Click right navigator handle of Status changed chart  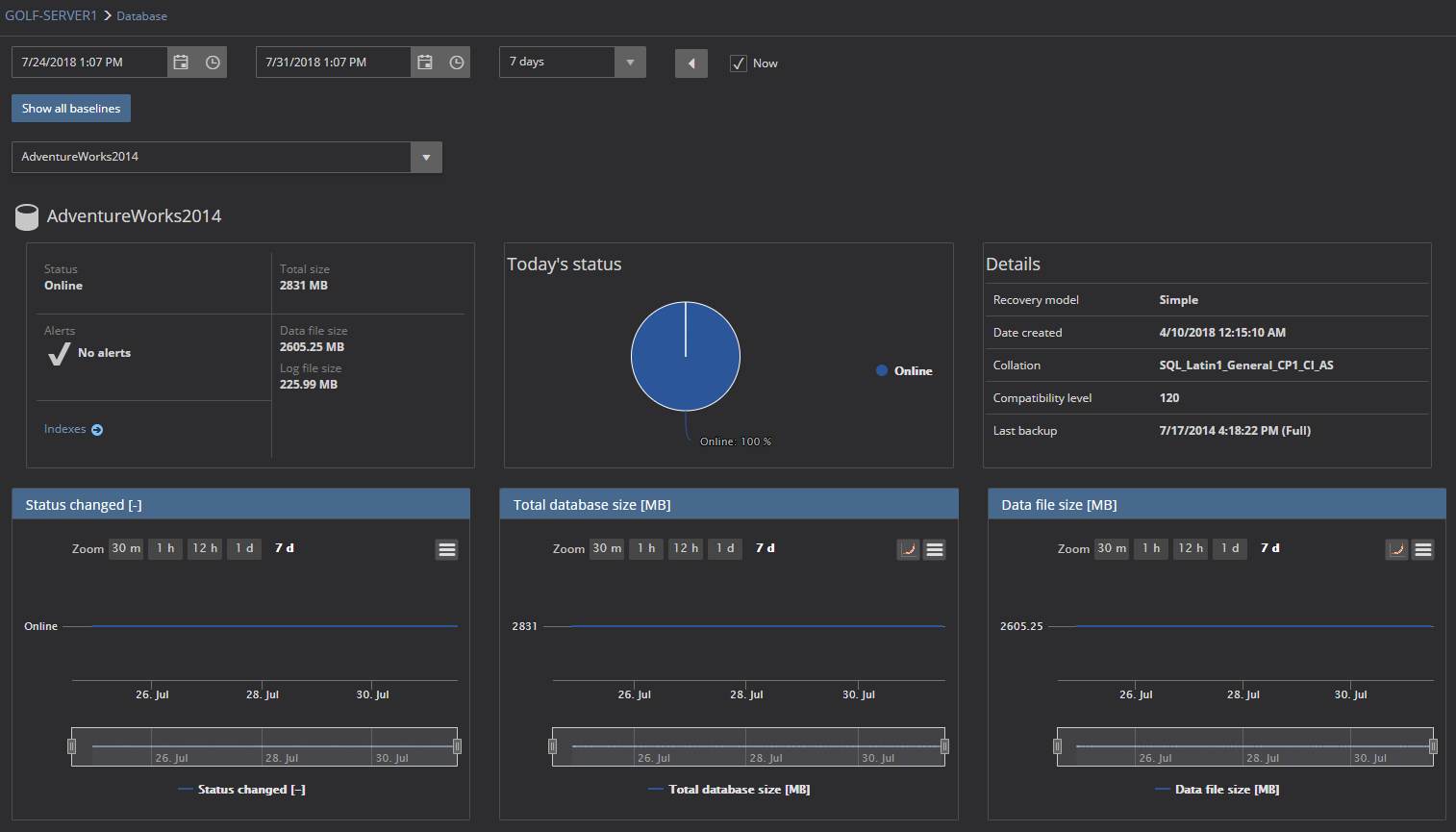[457, 746]
